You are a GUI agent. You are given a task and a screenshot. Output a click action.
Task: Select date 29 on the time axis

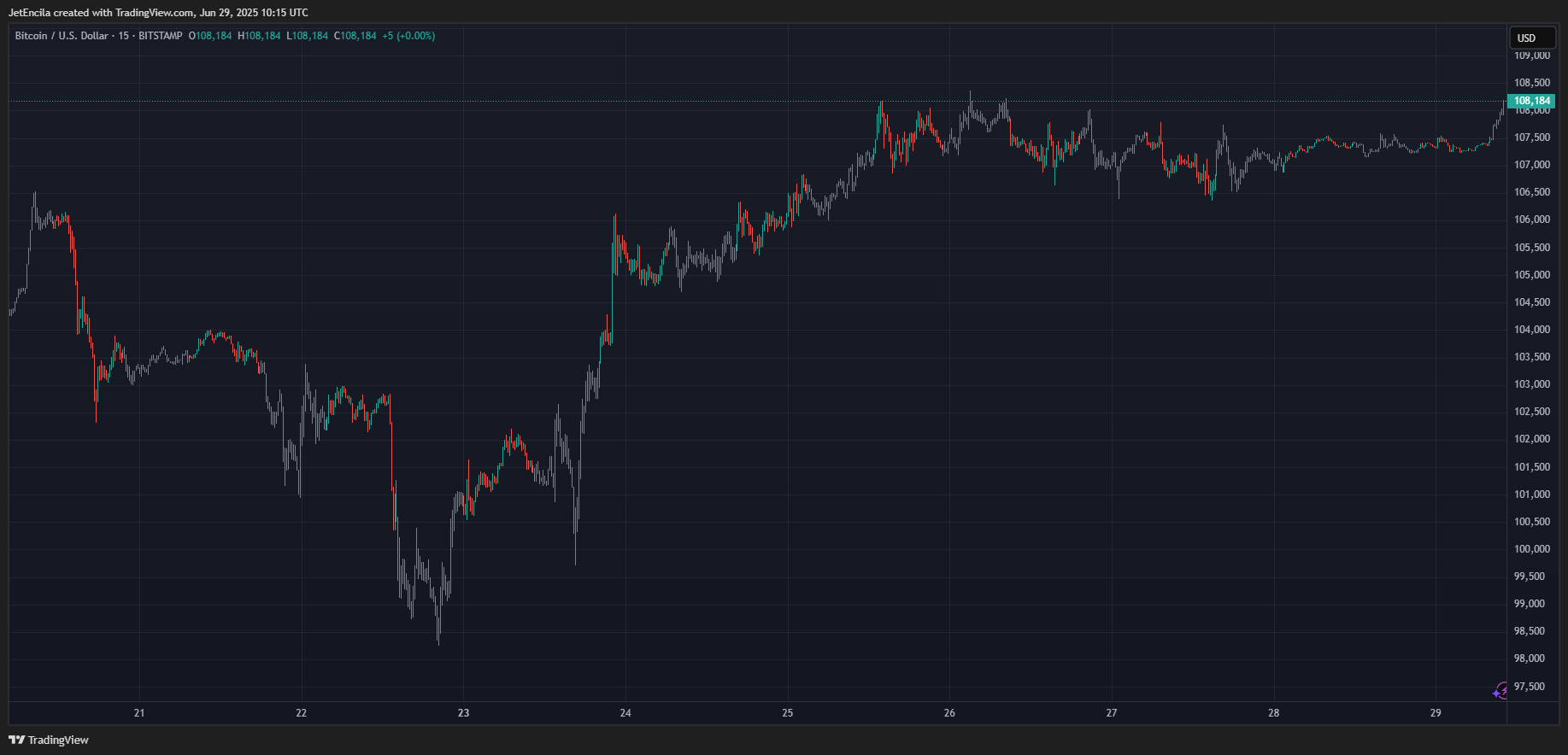pyautogui.click(x=1436, y=713)
